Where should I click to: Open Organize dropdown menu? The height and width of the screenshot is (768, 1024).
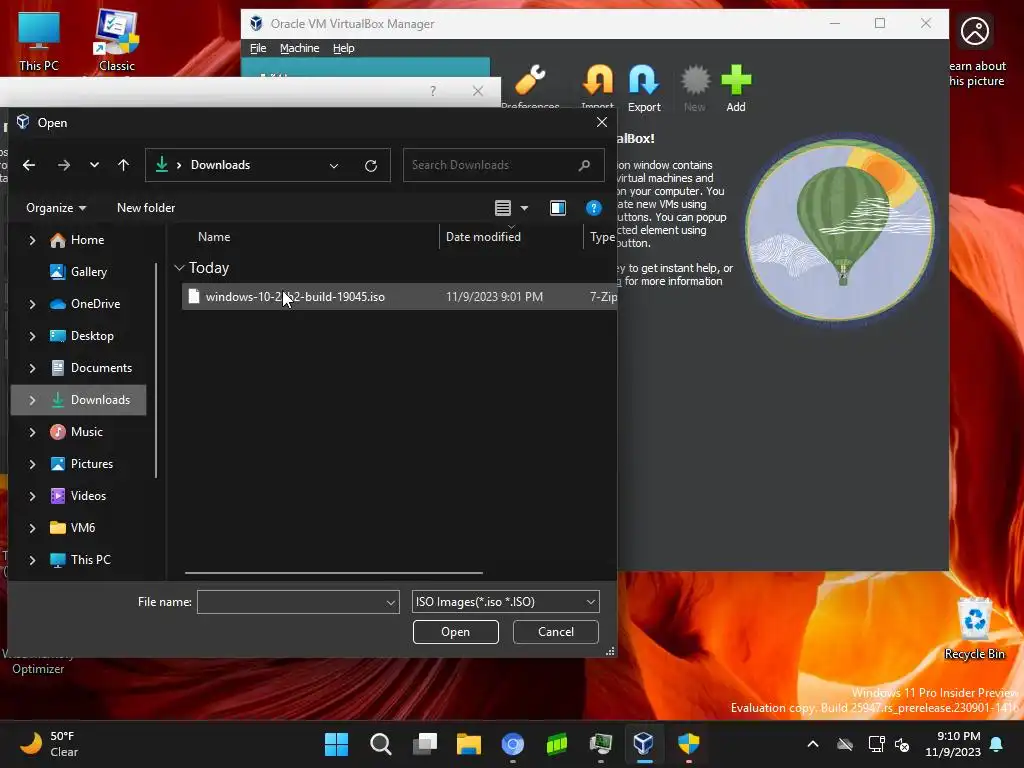point(56,208)
